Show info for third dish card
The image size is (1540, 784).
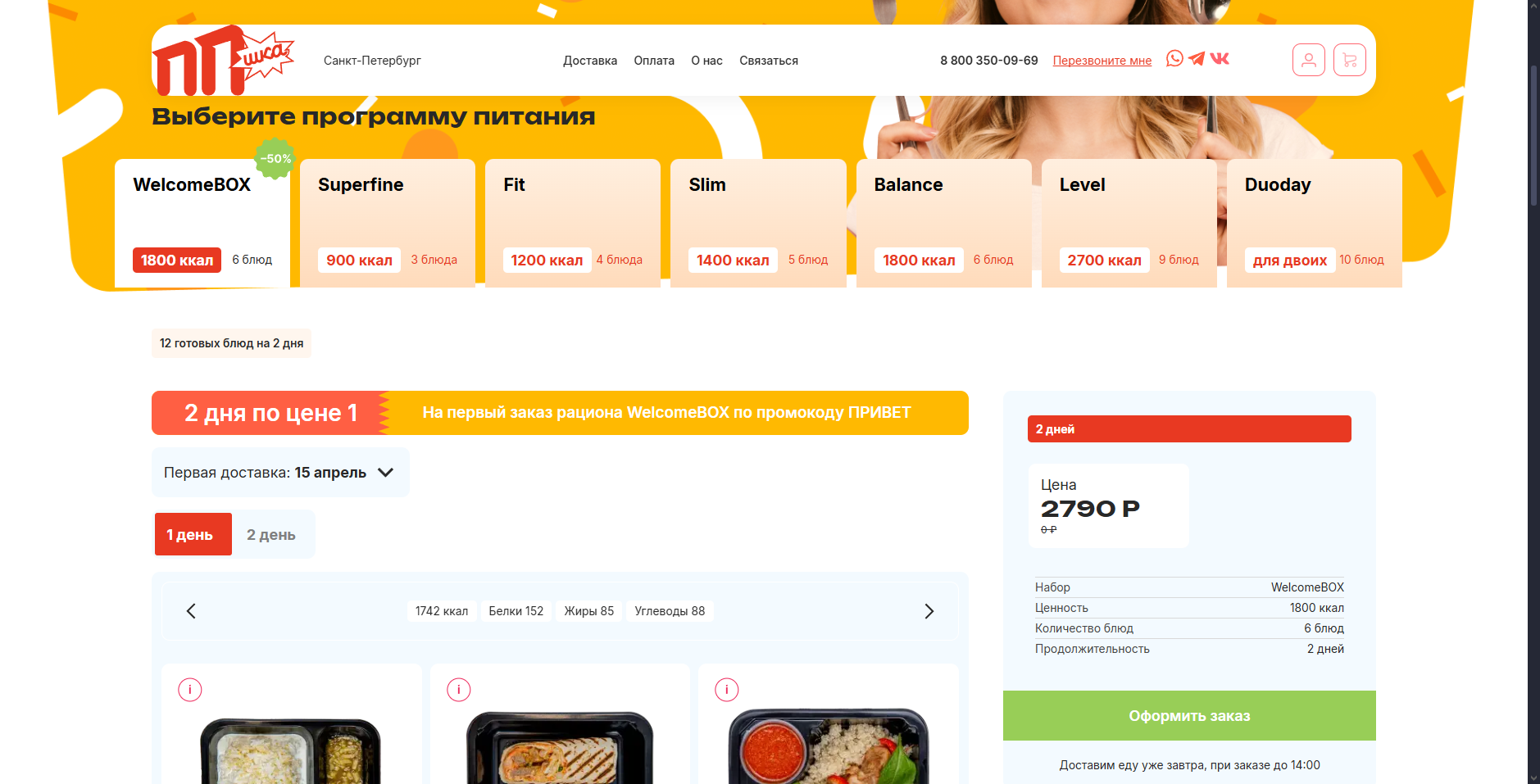(727, 690)
